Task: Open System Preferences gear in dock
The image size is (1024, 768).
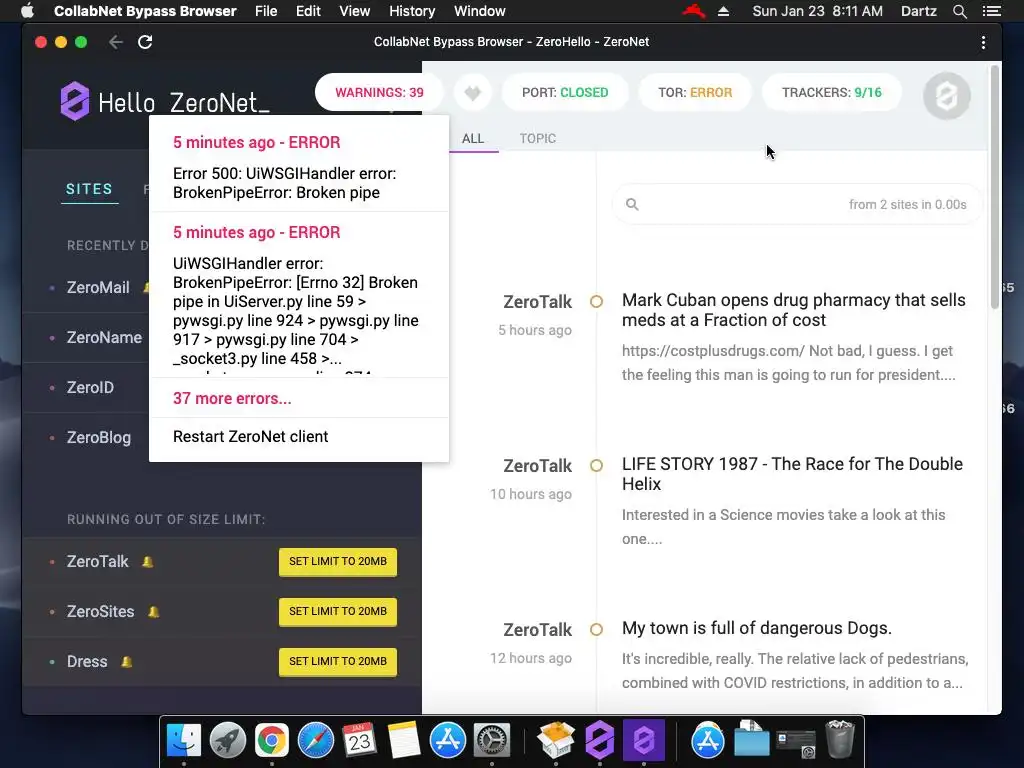Action: point(491,741)
